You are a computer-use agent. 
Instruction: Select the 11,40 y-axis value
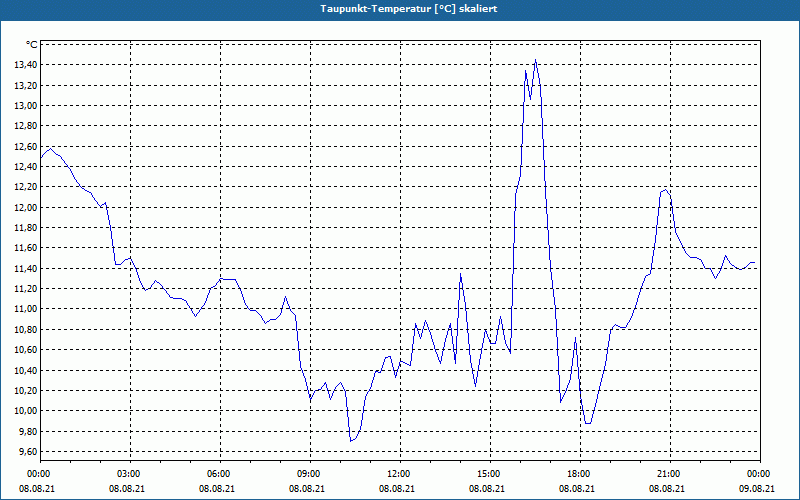25,268
